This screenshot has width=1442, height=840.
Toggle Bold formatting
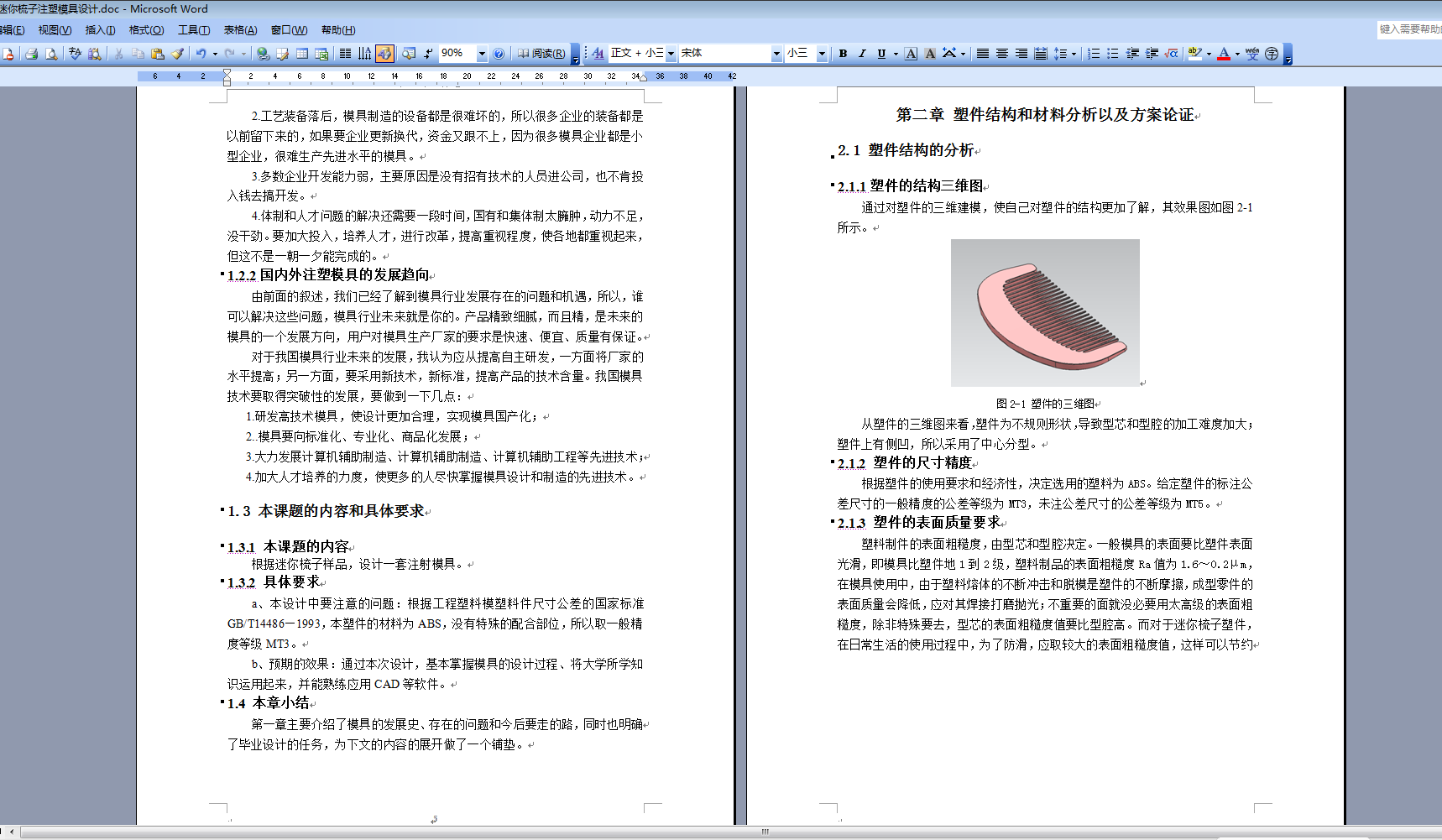click(843, 54)
